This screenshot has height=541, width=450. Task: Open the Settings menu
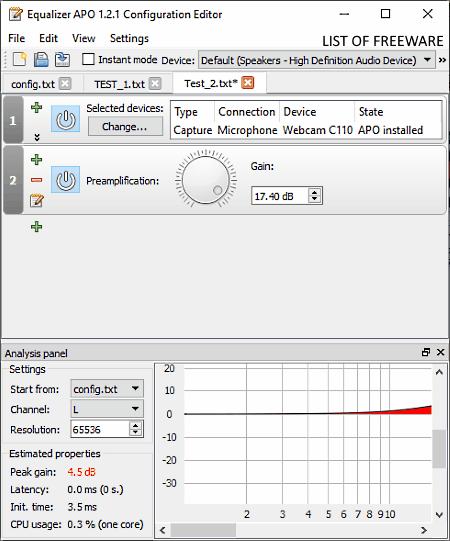(x=129, y=38)
